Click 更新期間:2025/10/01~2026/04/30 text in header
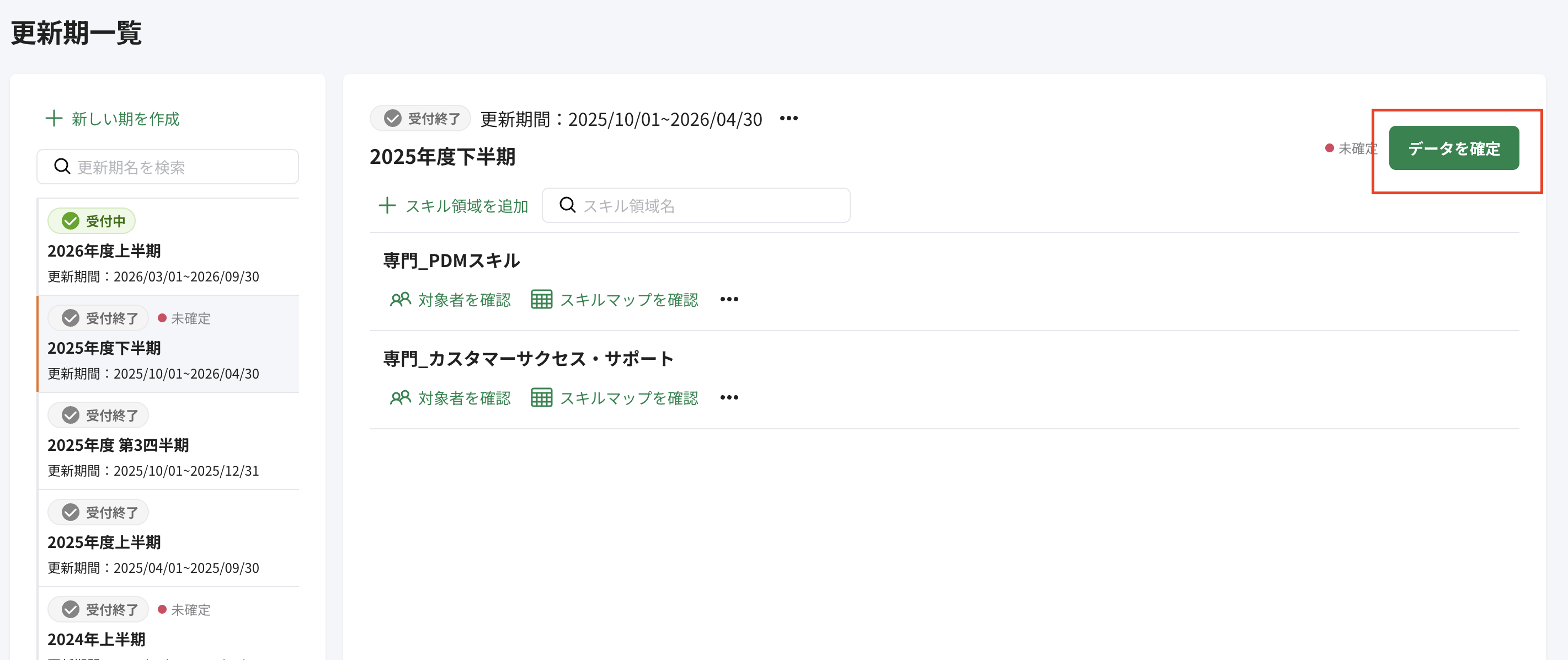Image resolution: width=1568 pixels, height=660 pixels. point(621,119)
